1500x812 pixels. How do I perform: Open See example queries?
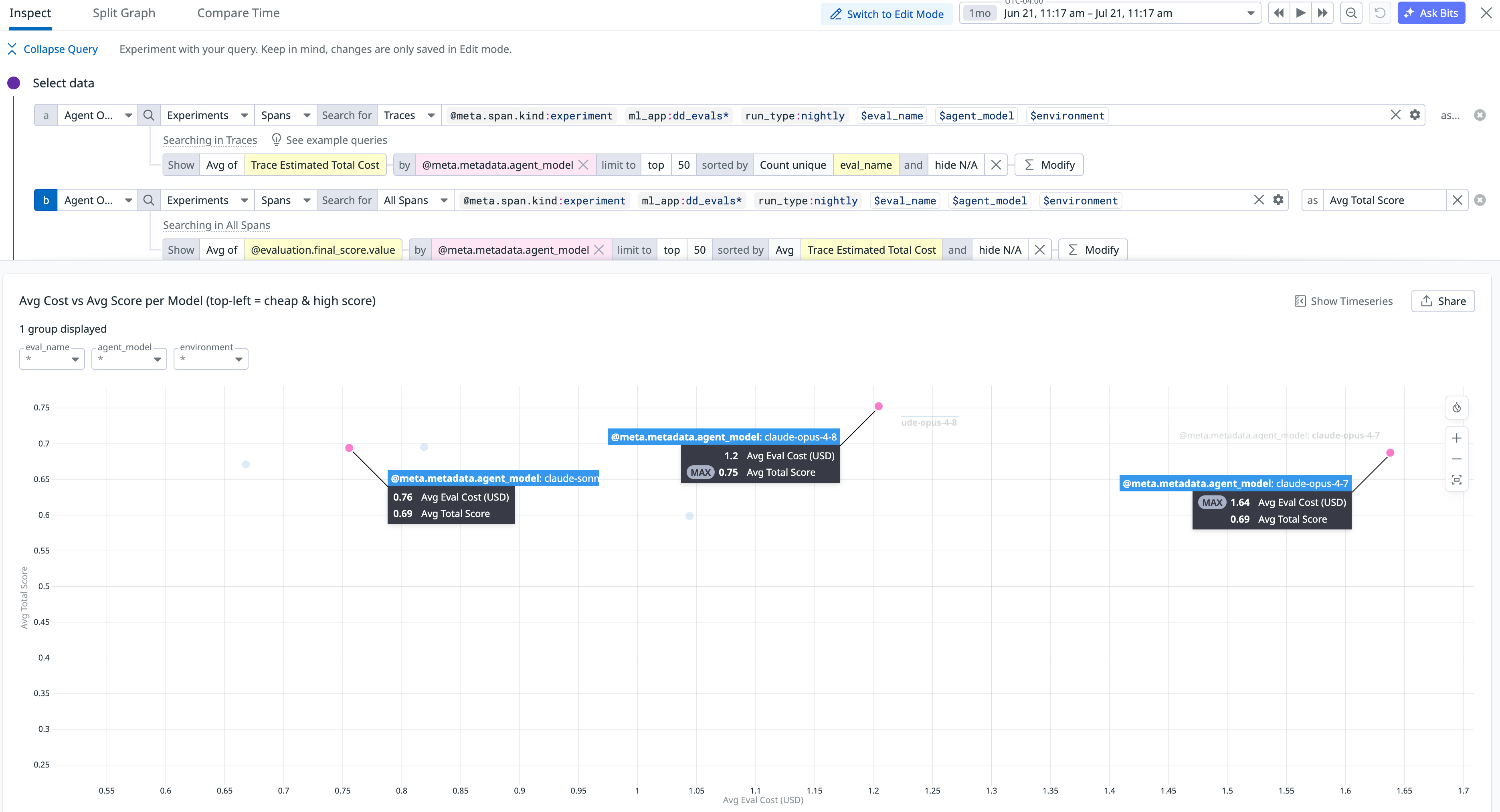coord(329,140)
